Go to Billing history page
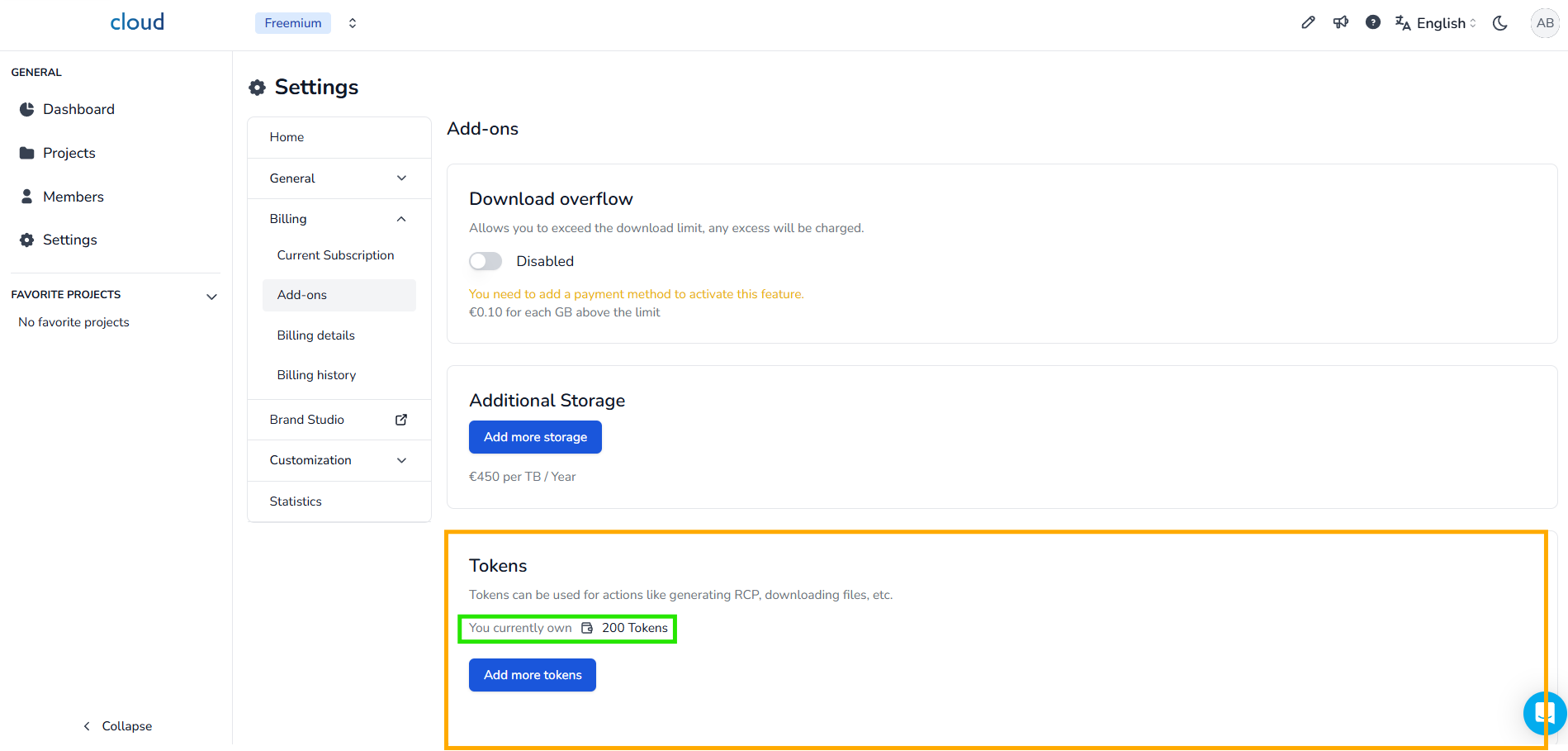Image resolution: width=1568 pixels, height=751 pixels. 316,375
